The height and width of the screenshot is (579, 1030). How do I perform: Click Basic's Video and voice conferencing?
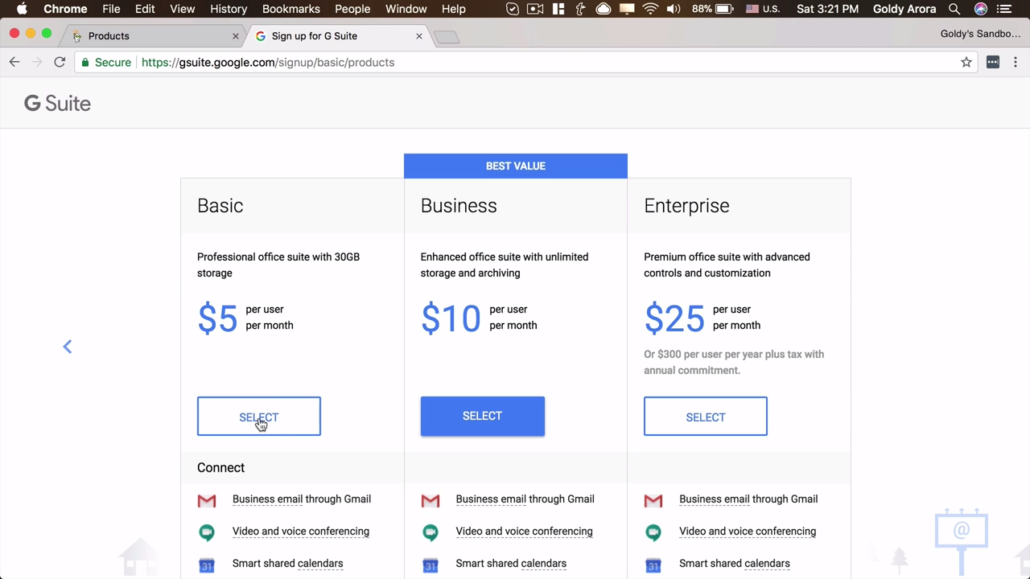coord(301,531)
